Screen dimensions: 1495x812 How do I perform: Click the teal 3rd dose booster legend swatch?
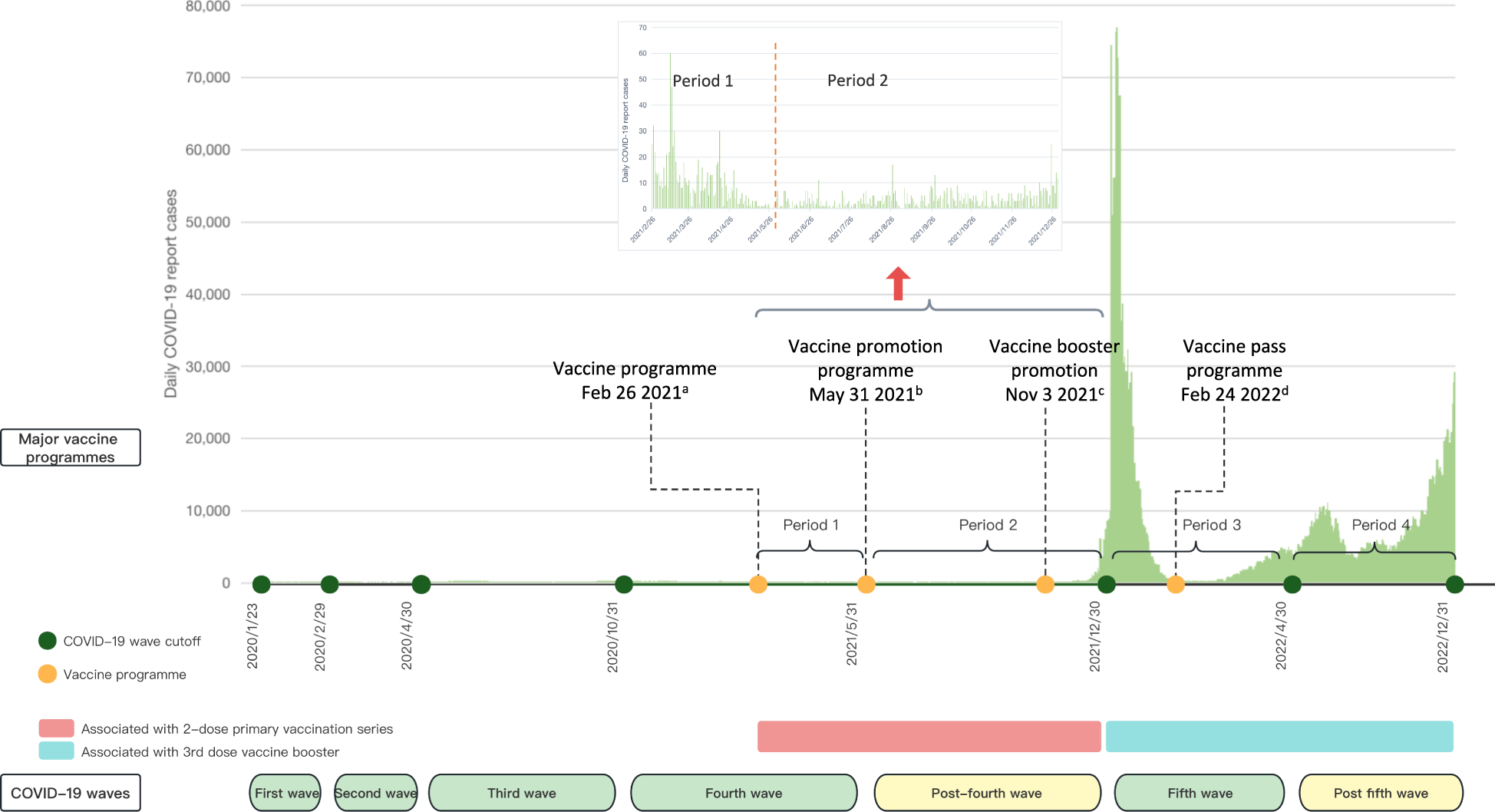click(x=56, y=751)
